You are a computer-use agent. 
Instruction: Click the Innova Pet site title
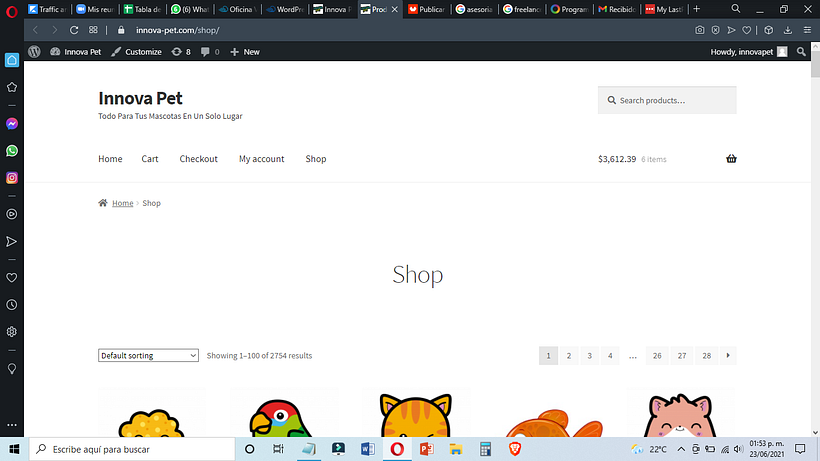[x=140, y=98]
